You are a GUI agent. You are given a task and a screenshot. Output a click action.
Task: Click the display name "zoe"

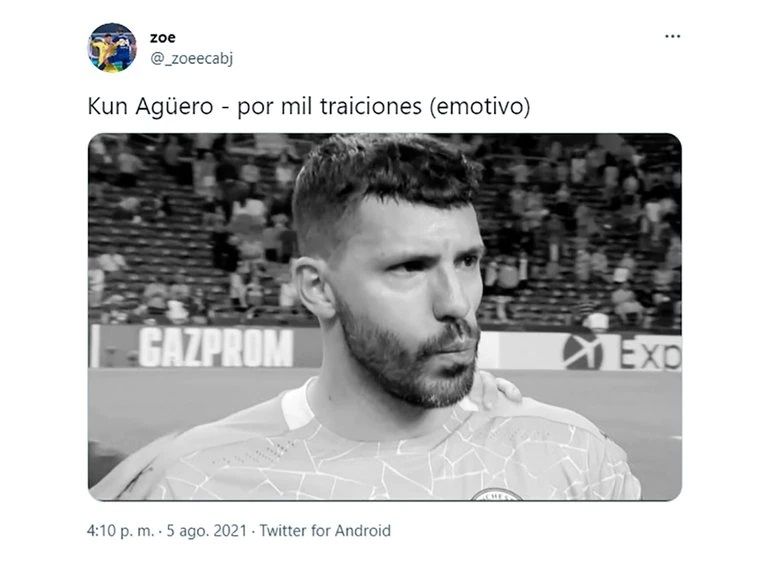pos(163,37)
